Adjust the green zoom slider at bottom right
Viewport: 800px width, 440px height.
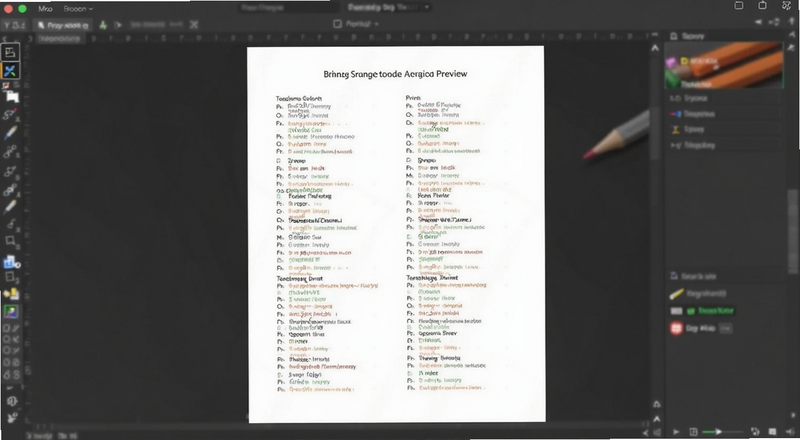click(x=718, y=432)
